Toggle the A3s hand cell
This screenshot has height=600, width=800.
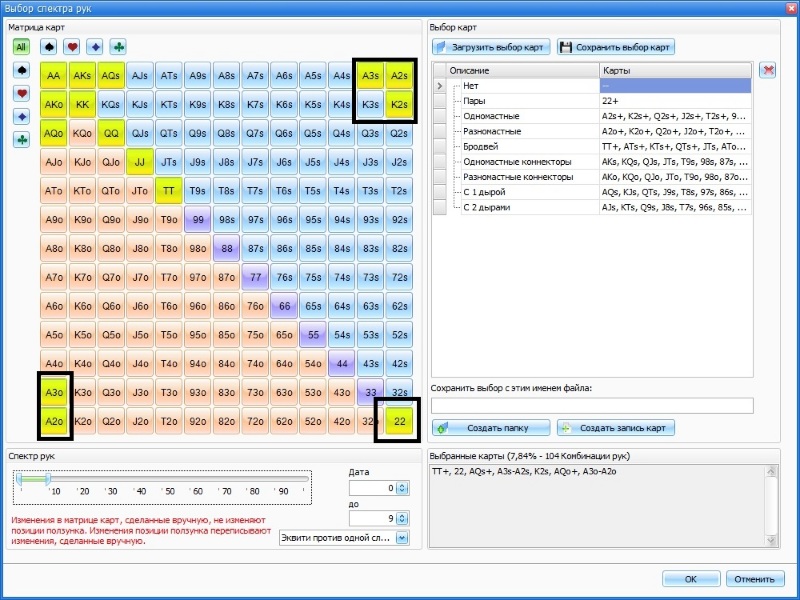click(370, 76)
